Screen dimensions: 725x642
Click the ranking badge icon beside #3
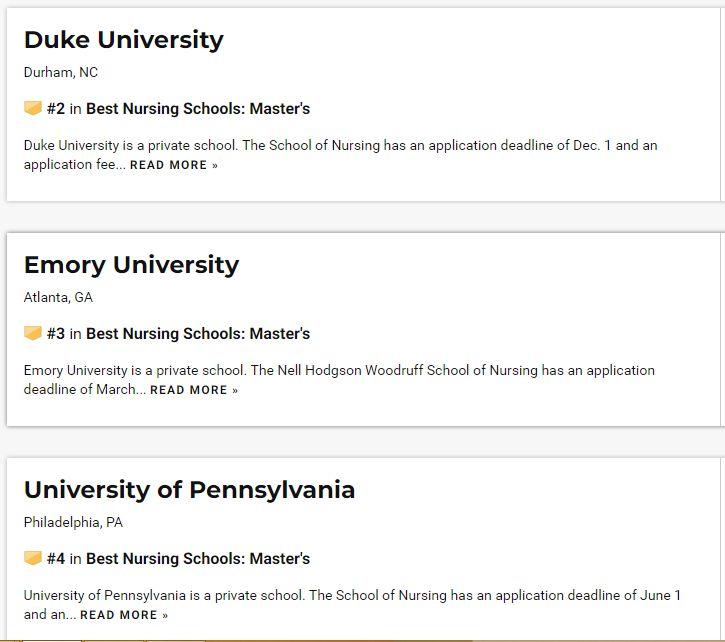[x=33, y=333]
